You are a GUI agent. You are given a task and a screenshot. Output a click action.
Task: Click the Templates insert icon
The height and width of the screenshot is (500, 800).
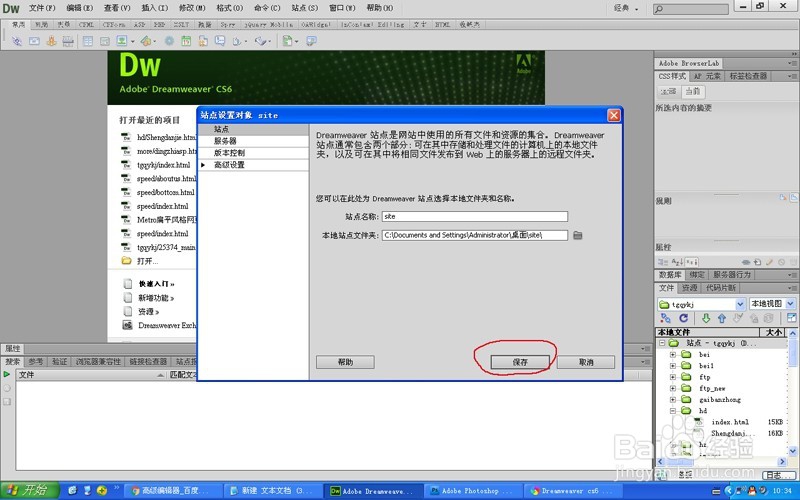[x=287, y=41]
